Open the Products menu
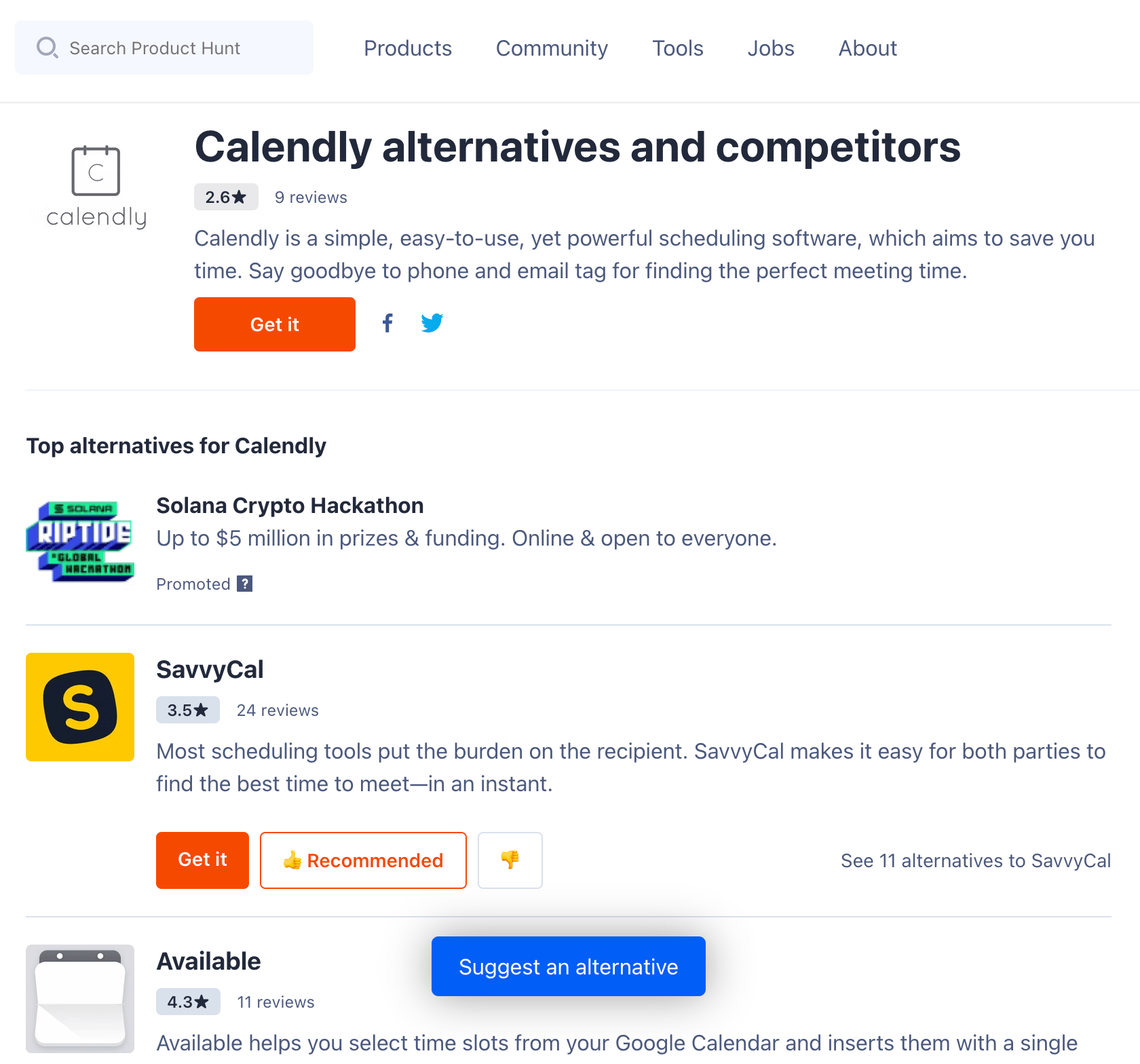 click(408, 48)
